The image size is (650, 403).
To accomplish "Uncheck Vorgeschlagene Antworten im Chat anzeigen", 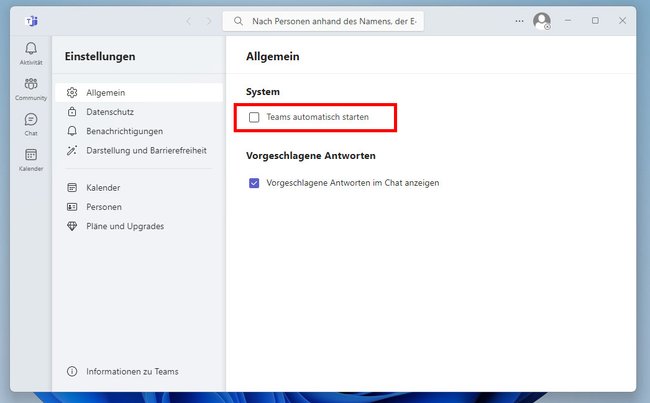I will click(x=254, y=183).
